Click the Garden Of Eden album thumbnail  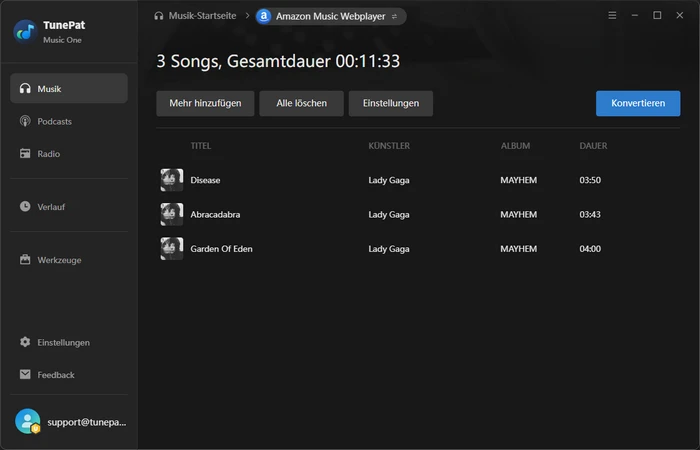[172, 249]
